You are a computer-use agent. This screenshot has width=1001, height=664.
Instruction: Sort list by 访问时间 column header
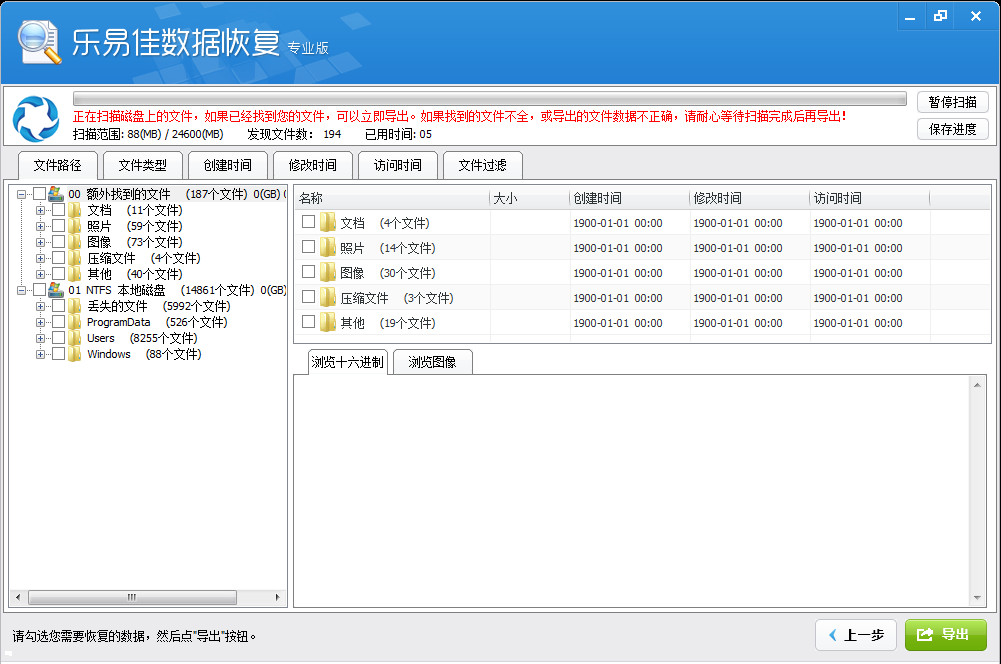point(869,198)
